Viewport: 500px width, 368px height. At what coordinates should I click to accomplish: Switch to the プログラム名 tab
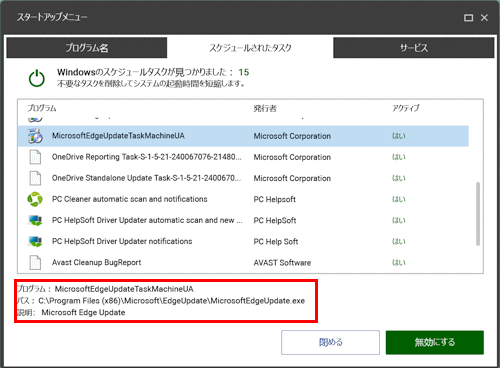87,48
